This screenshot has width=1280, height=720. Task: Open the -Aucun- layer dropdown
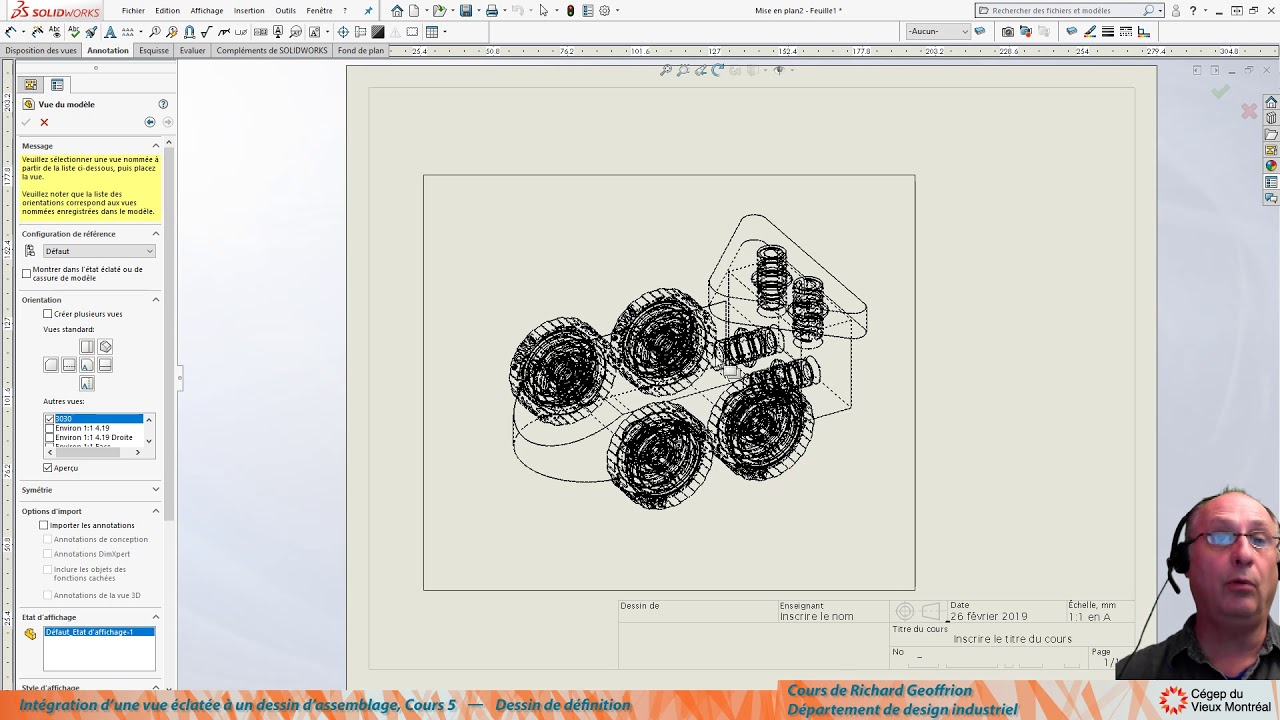[x=938, y=31]
